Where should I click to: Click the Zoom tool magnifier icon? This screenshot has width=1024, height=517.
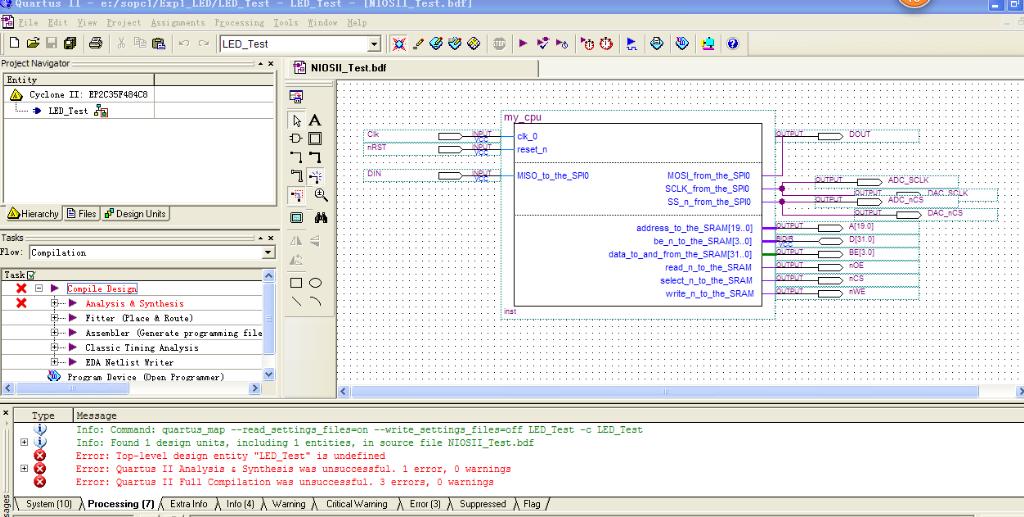click(321, 195)
